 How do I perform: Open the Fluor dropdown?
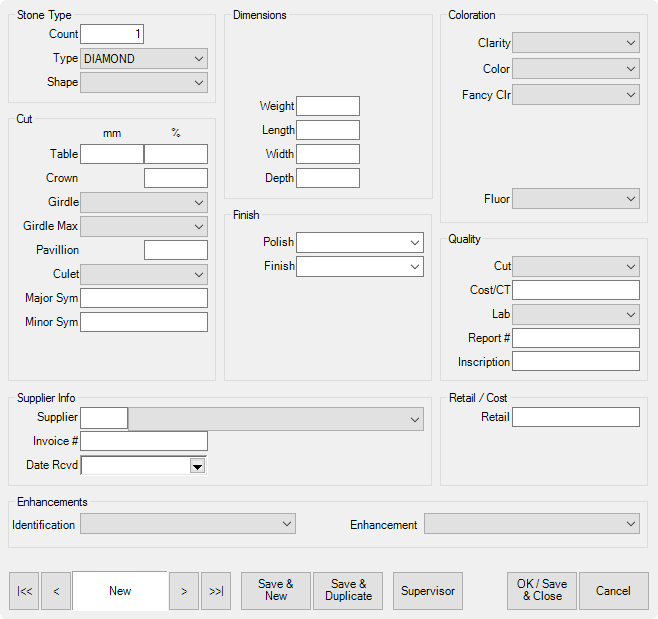pos(629,199)
